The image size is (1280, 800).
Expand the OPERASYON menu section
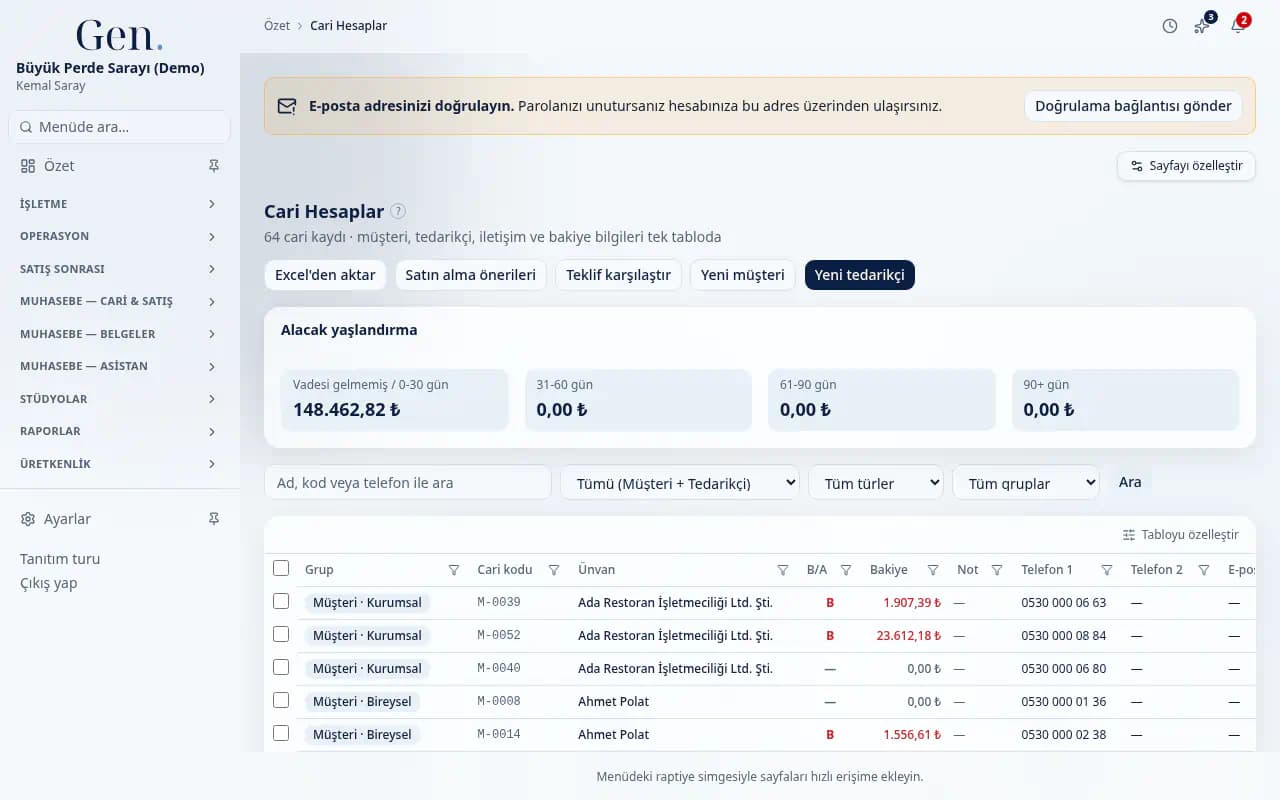point(119,236)
